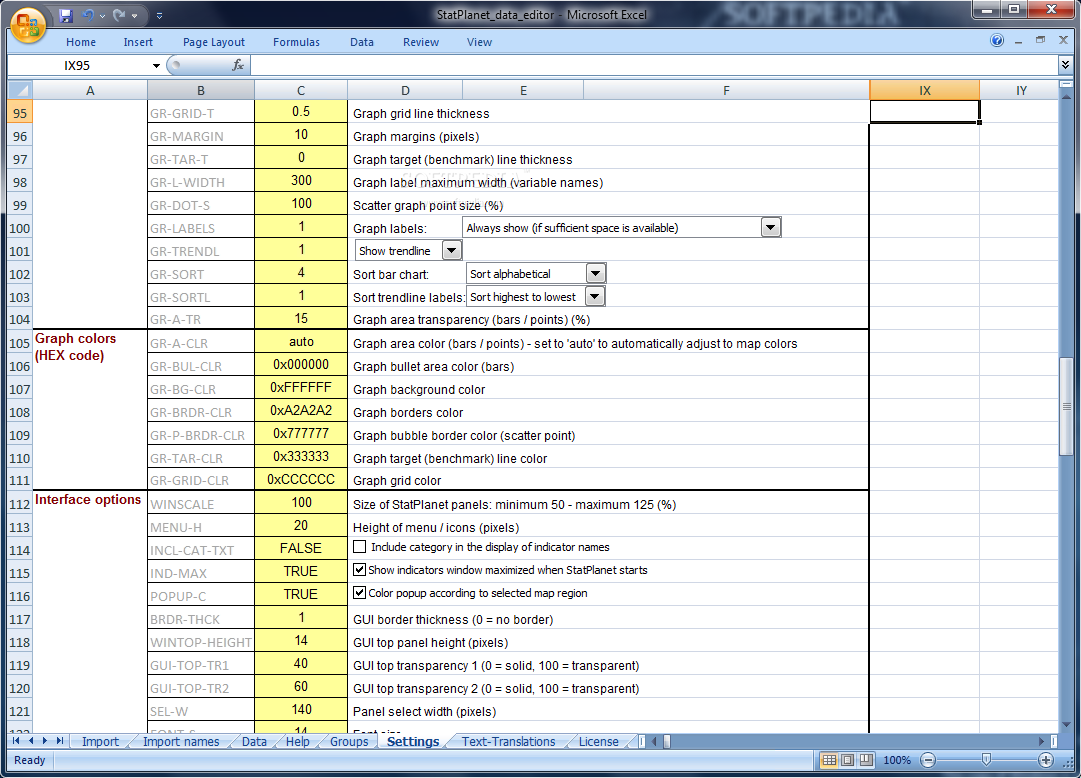Switch to the Groups sheet tab

tap(349, 741)
